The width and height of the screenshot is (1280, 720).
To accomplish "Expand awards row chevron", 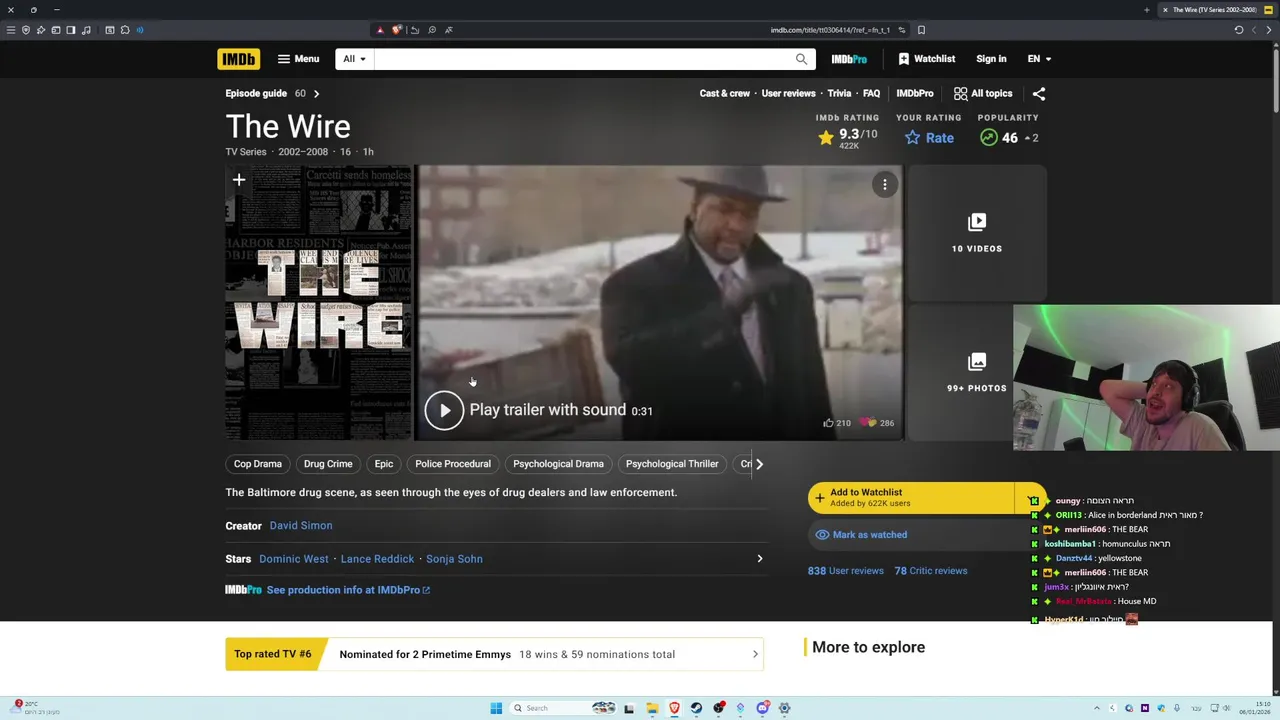I will pyautogui.click(x=755, y=654).
